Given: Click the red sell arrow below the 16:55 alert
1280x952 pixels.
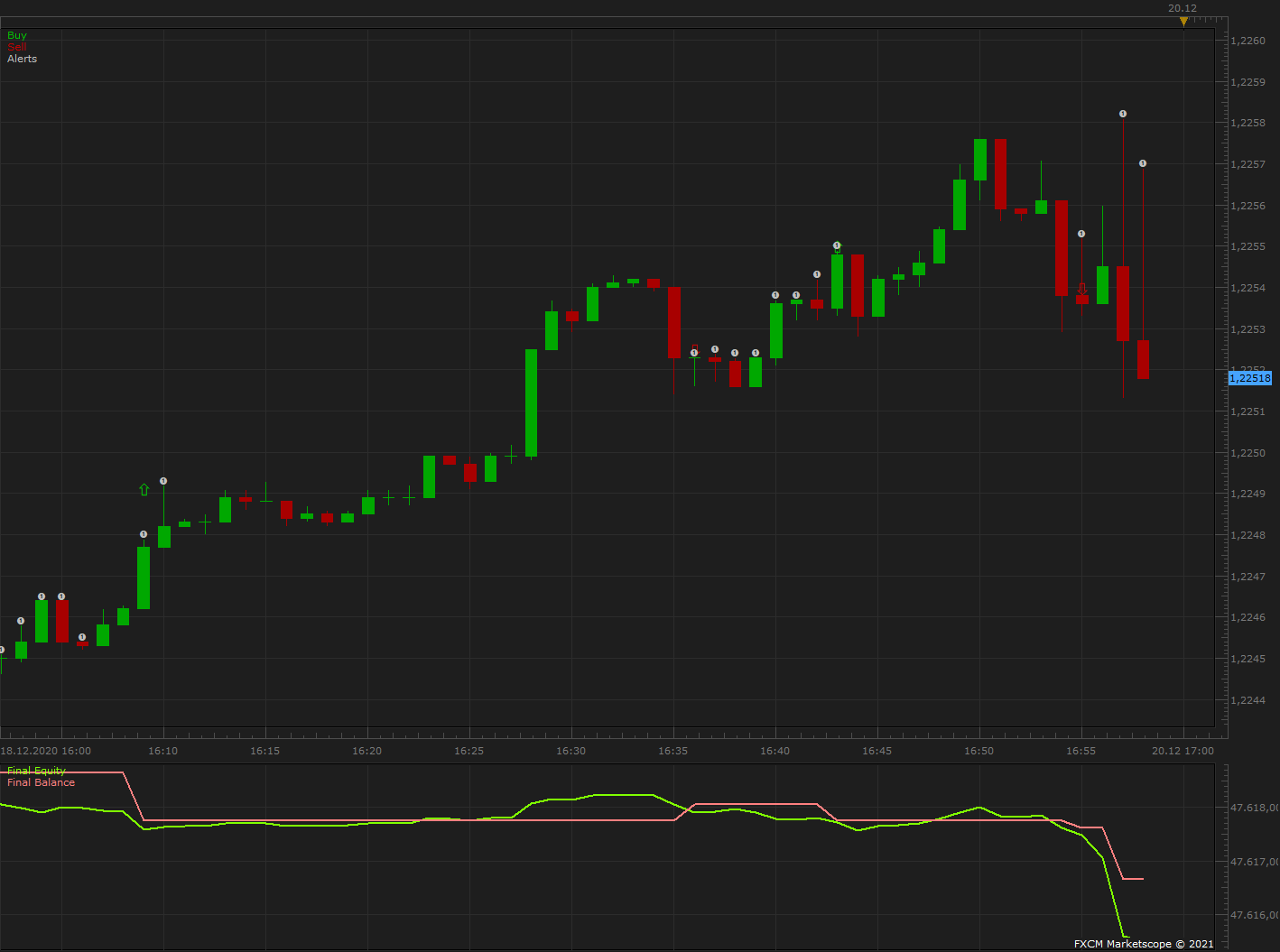Looking at the screenshot, I should click(1081, 290).
